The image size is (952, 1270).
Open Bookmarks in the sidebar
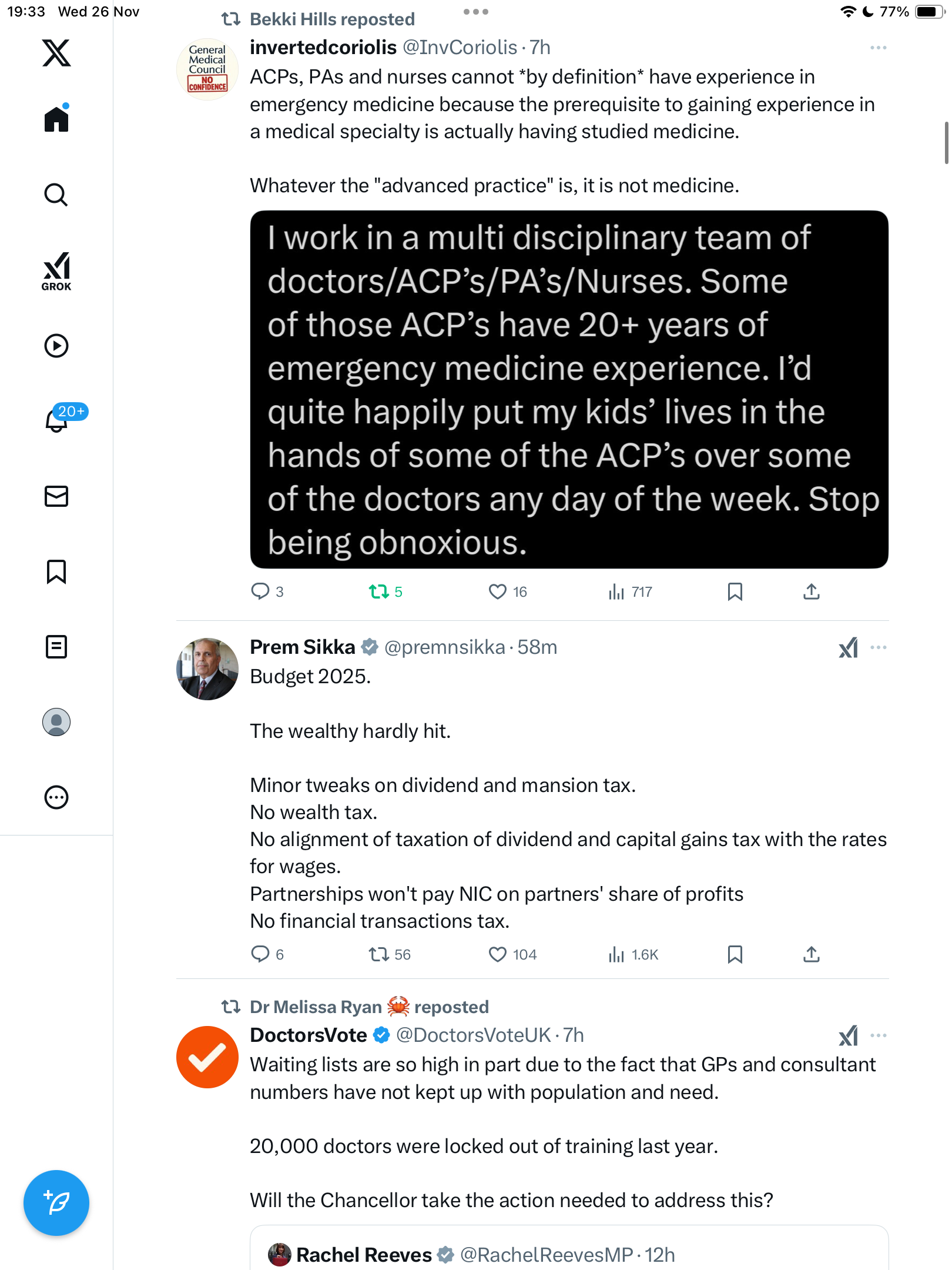coord(56,571)
